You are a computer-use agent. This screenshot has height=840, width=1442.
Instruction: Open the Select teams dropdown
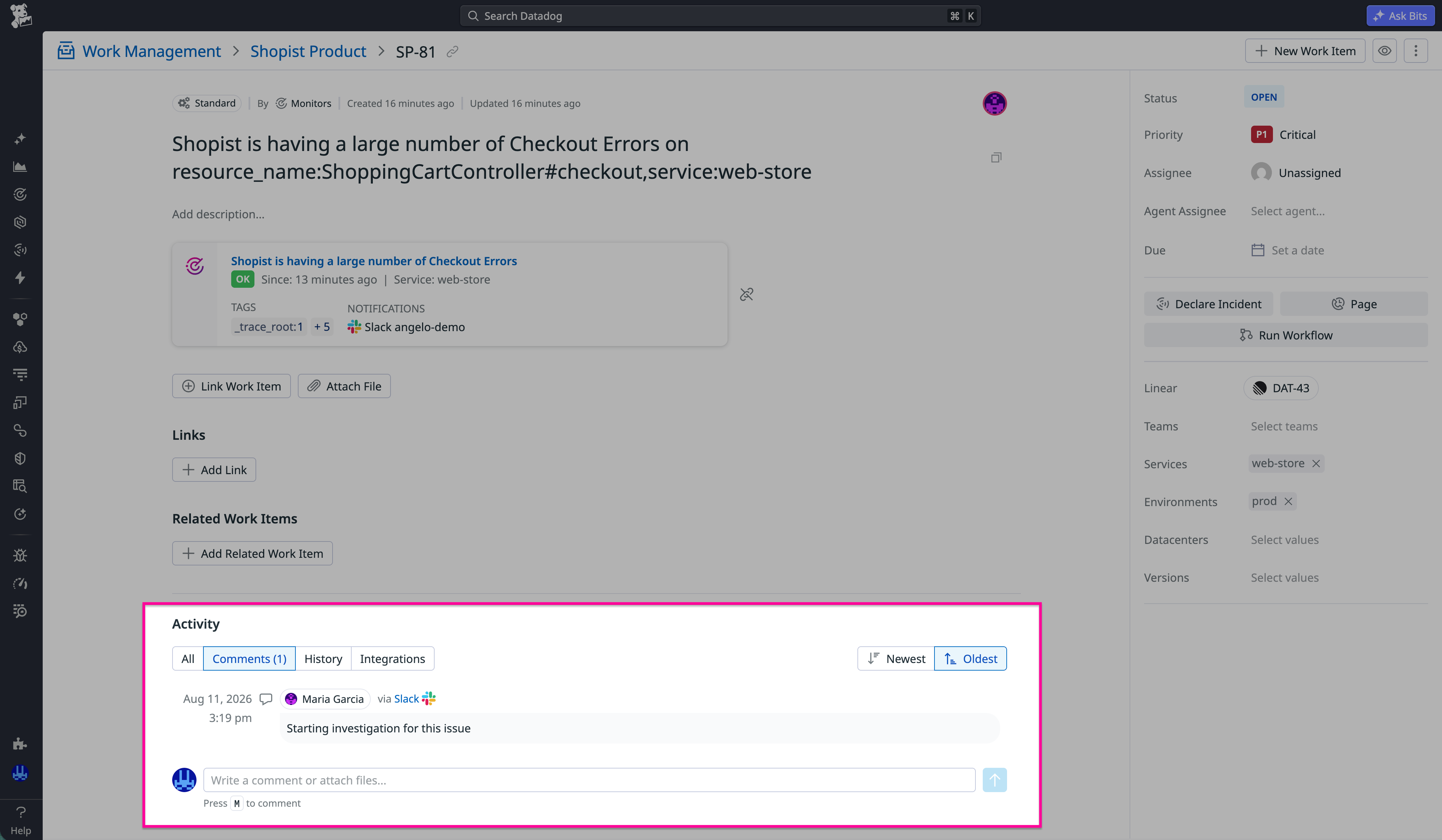coord(1284,426)
